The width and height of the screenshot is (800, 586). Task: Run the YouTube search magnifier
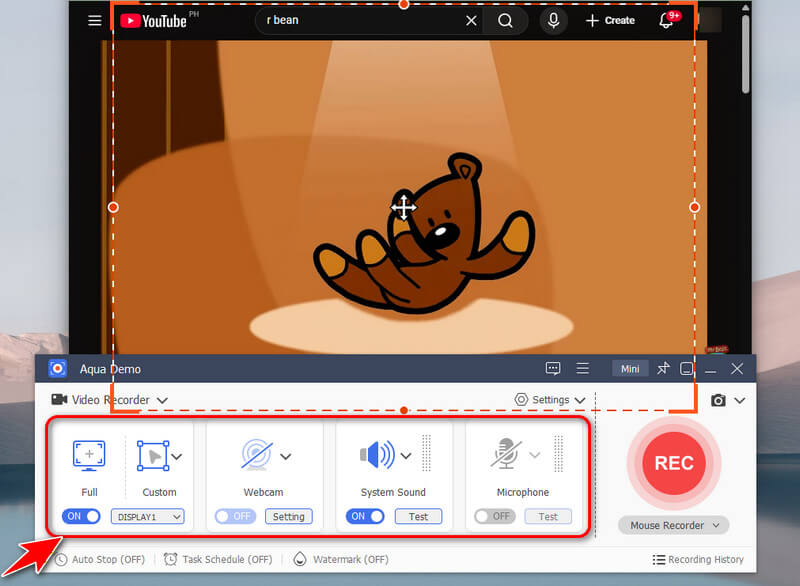pyautogui.click(x=505, y=20)
